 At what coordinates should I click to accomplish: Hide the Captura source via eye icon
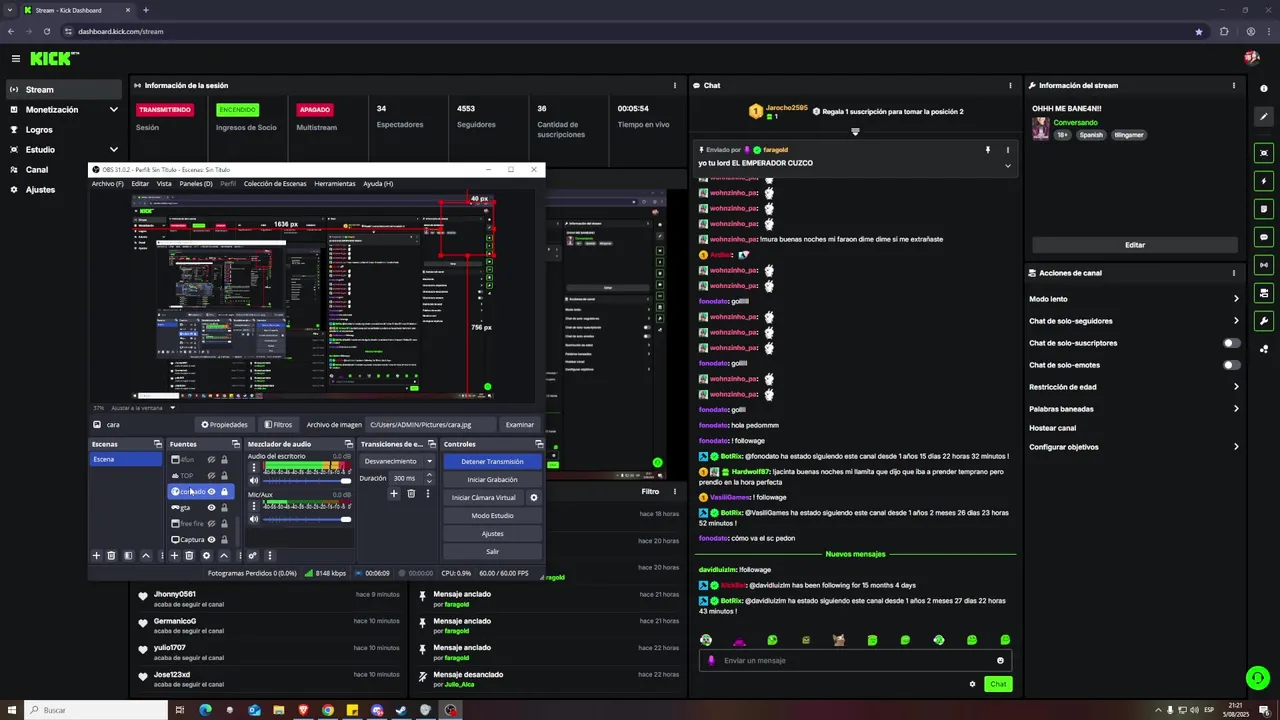[x=211, y=540]
